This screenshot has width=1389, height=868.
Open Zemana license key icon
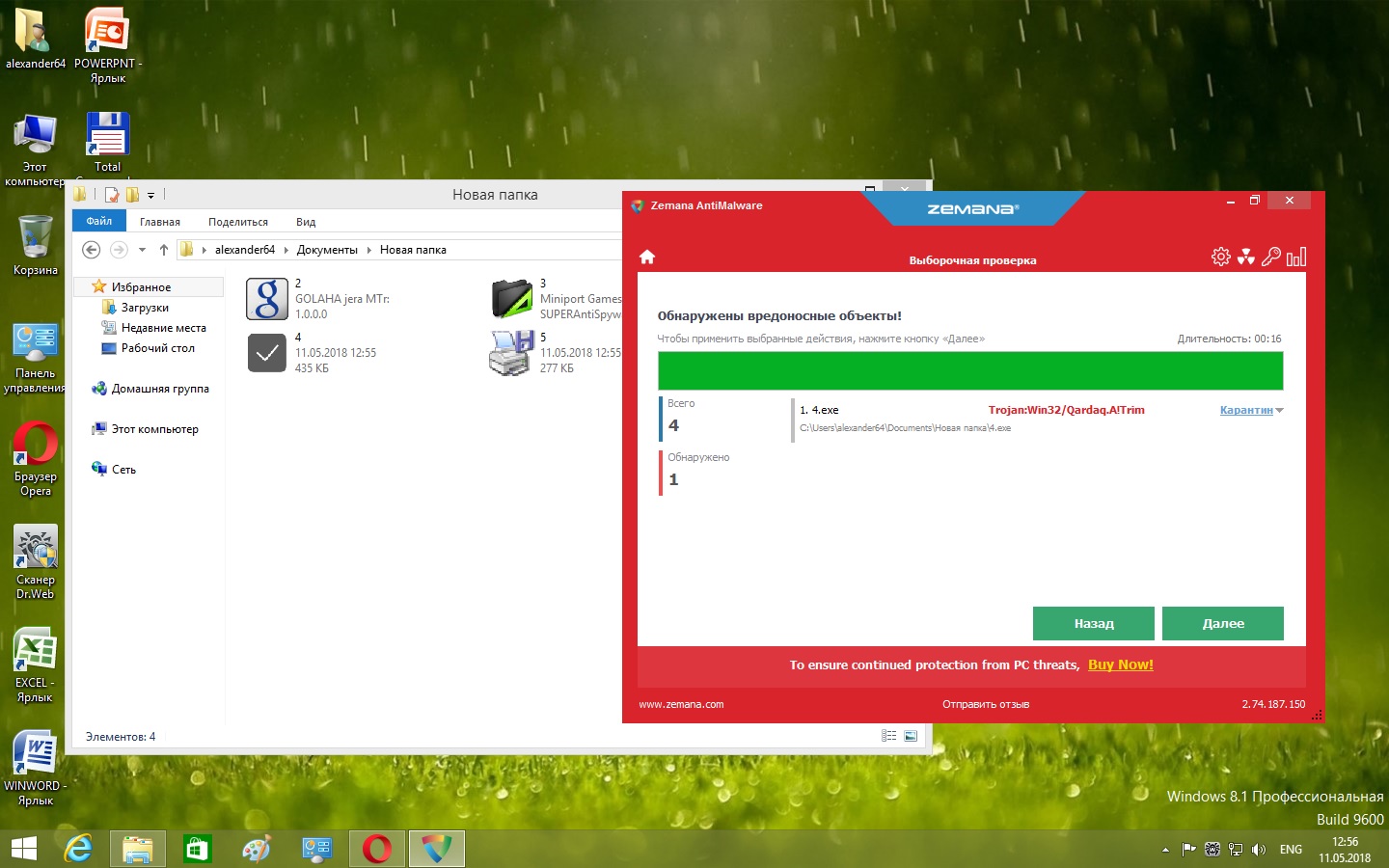click(1271, 257)
